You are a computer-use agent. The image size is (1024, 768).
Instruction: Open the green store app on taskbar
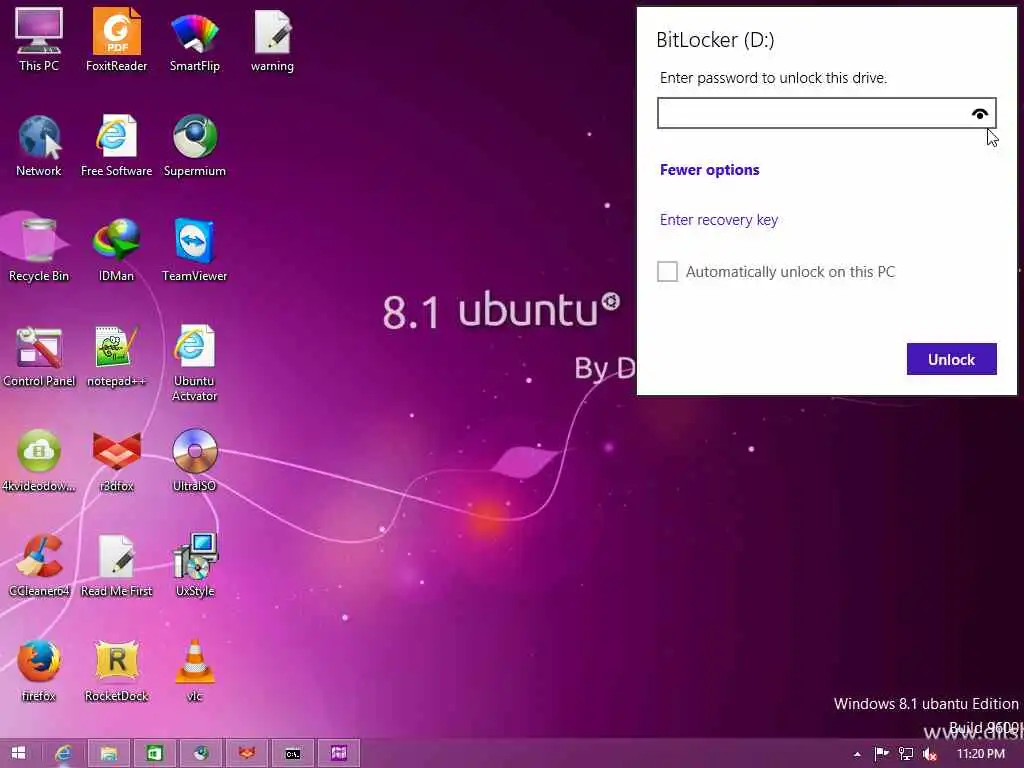[x=154, y=754]
